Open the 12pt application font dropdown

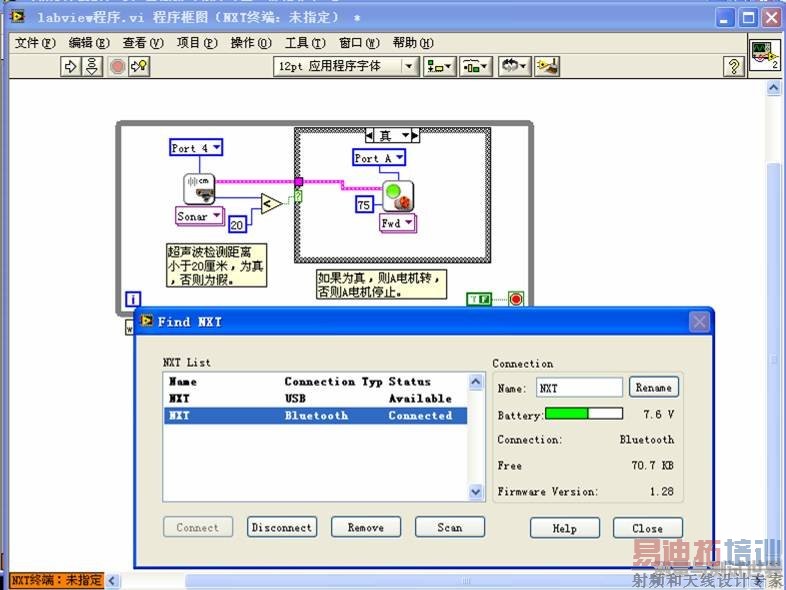coord(346,66)
